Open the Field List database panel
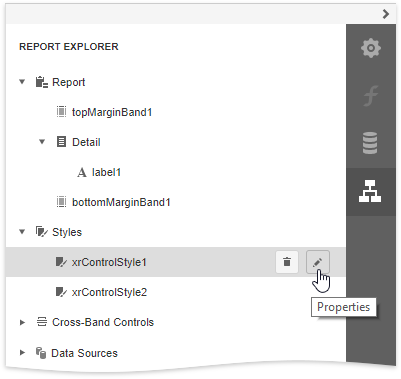 click(370, 143)
